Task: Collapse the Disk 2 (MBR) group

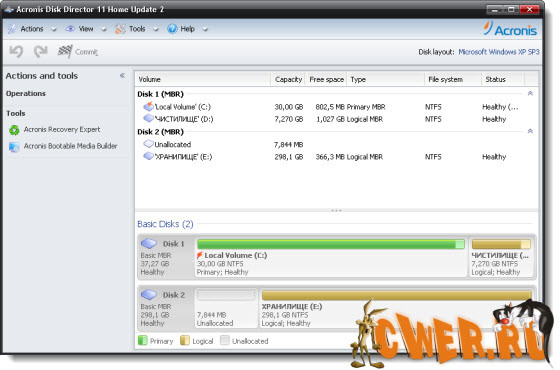Action: [530, 131]
